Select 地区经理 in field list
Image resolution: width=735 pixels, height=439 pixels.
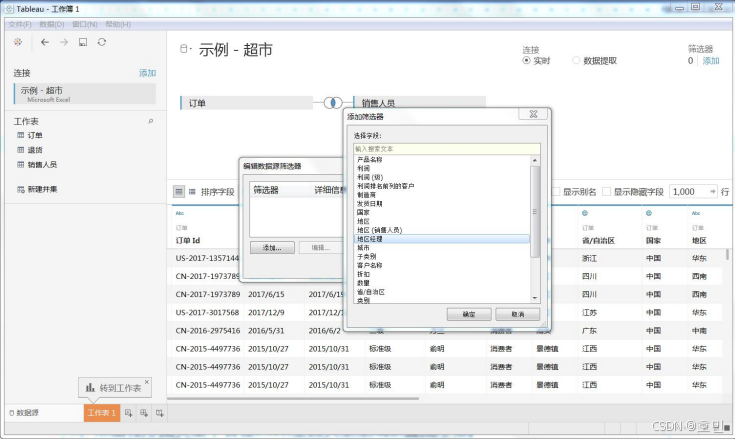point(442,239)
